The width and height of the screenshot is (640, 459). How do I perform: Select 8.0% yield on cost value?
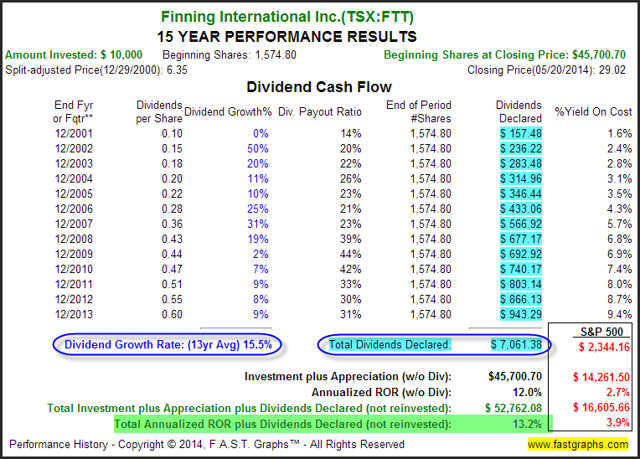619,284
